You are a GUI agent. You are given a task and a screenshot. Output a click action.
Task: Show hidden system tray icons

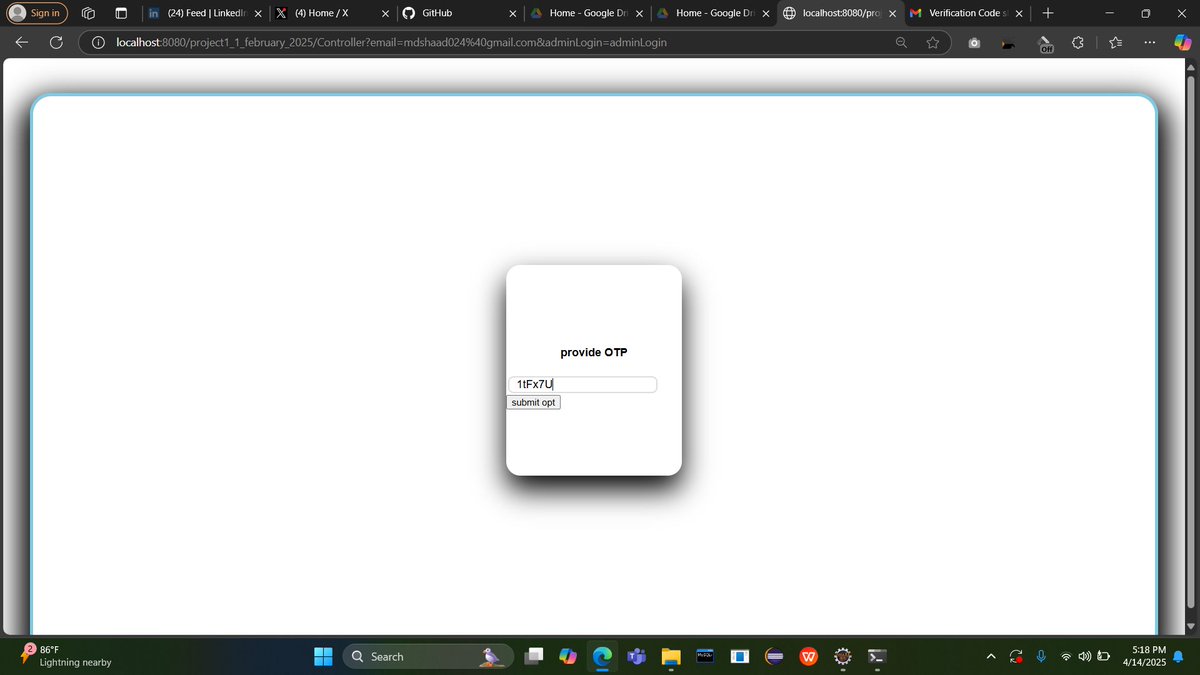991,656
